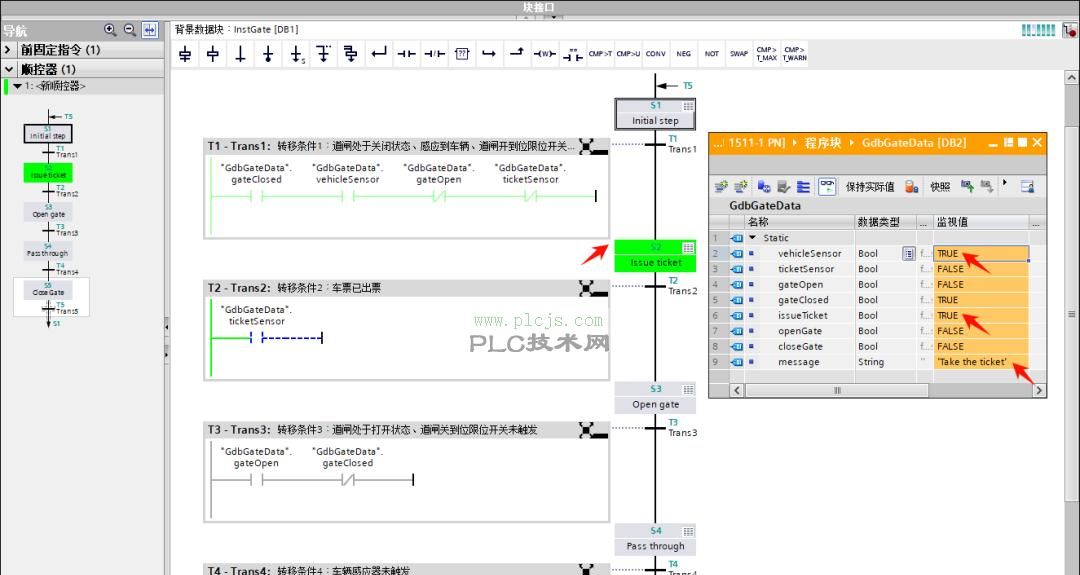
Task: Insert transition element from toolbar
Action: 240,54
